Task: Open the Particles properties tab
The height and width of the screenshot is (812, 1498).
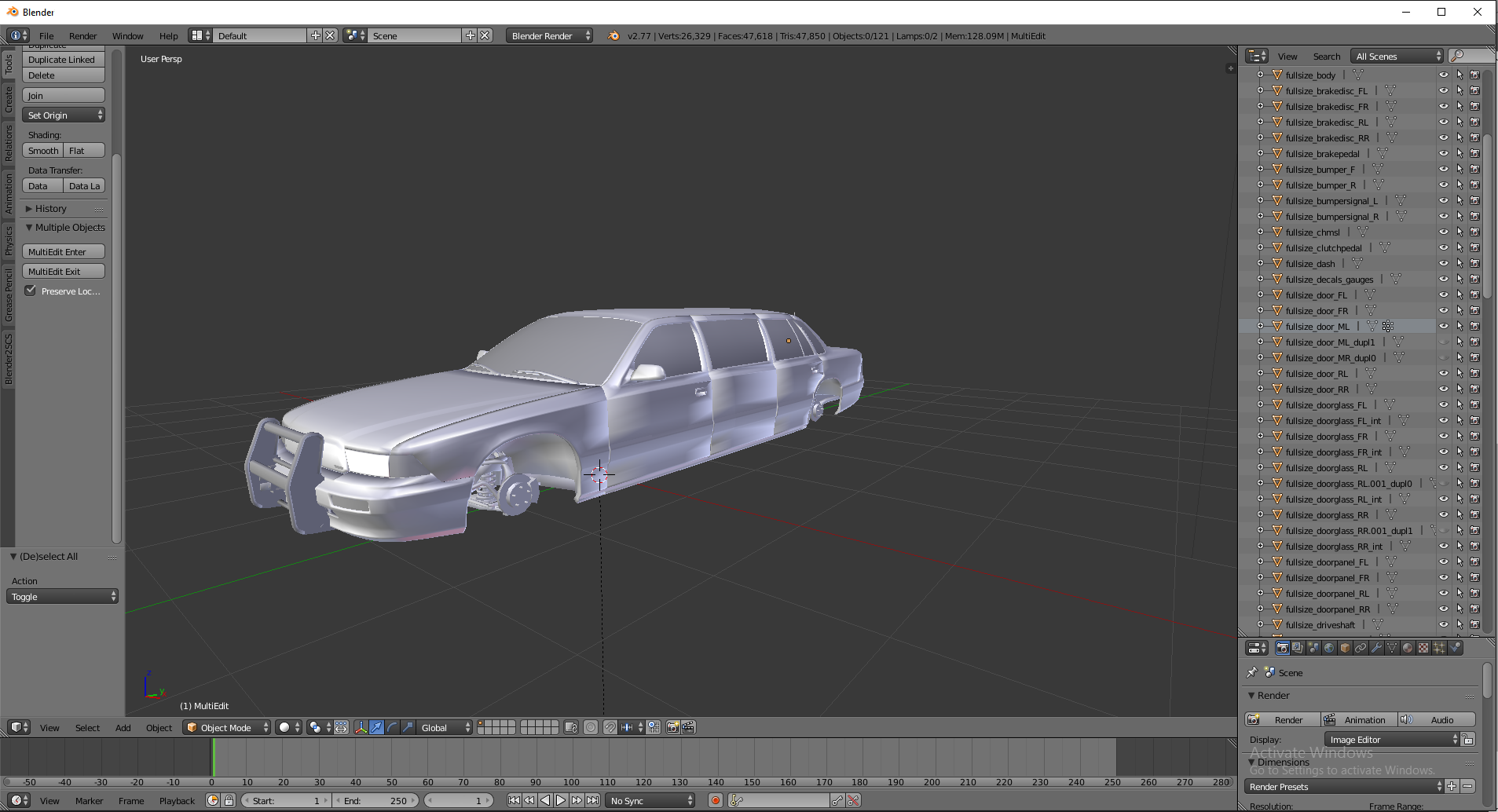Action: coord(1439,648)
